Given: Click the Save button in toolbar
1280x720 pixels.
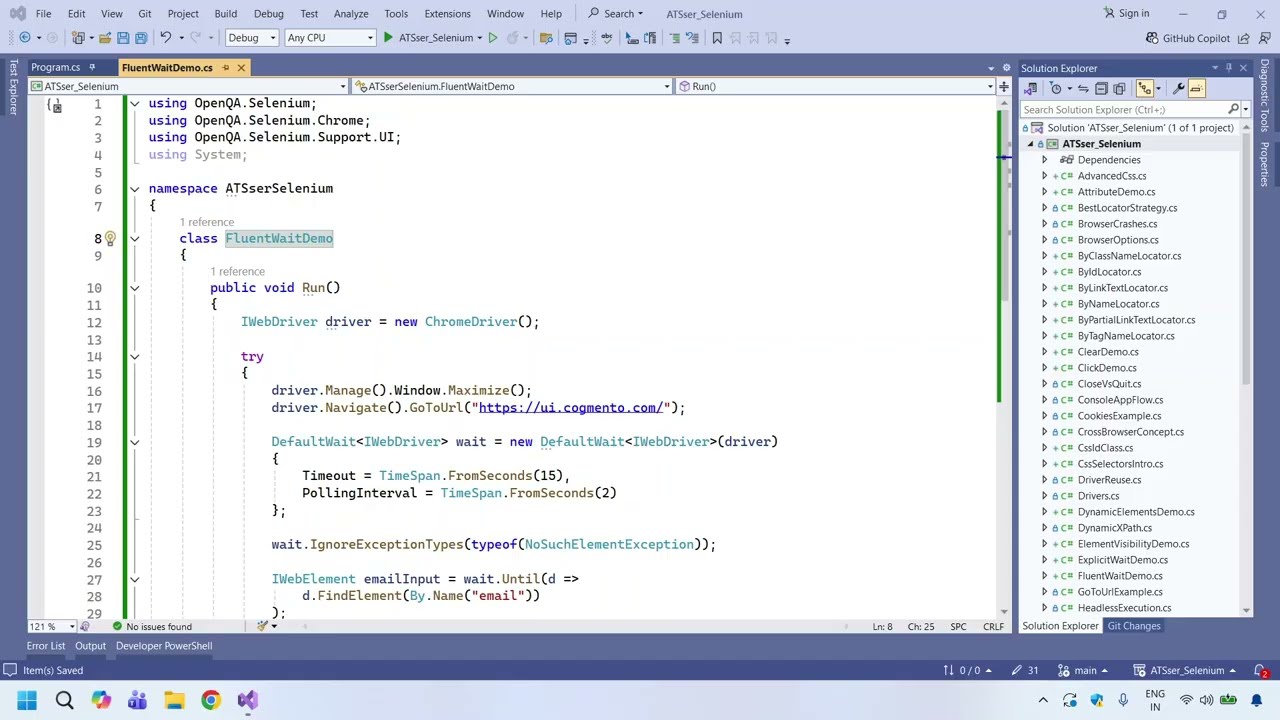Looking at the screenshot, I should [x=123, y=38].
